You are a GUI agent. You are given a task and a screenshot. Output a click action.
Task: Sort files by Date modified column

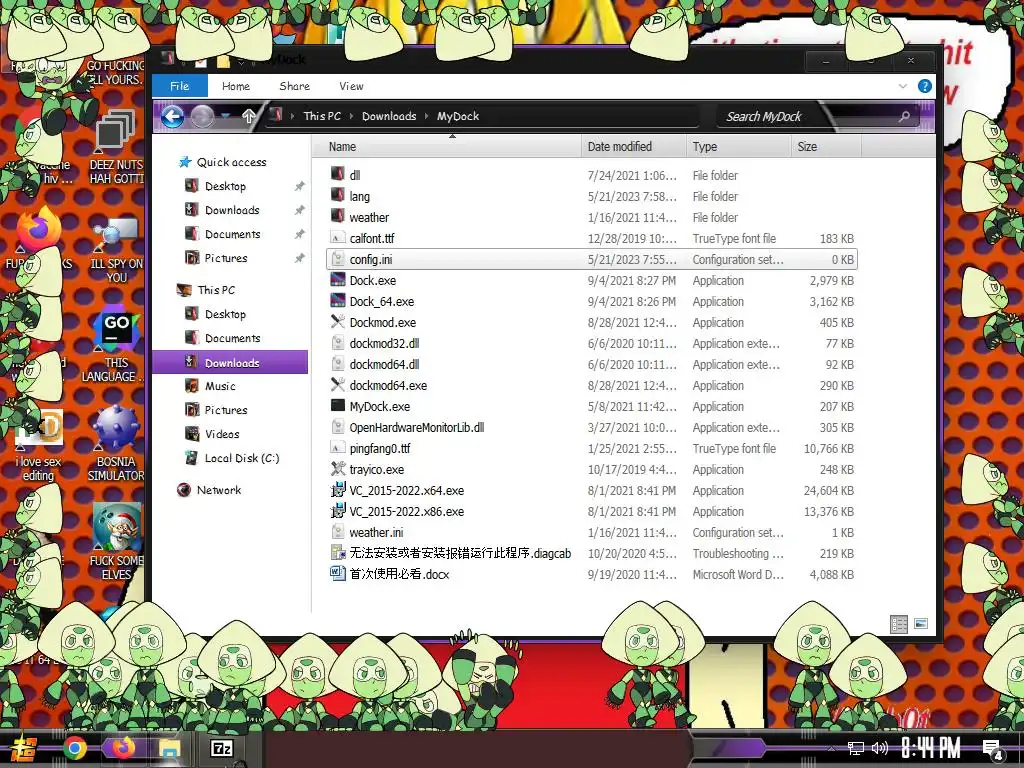(x=633, y=147)
